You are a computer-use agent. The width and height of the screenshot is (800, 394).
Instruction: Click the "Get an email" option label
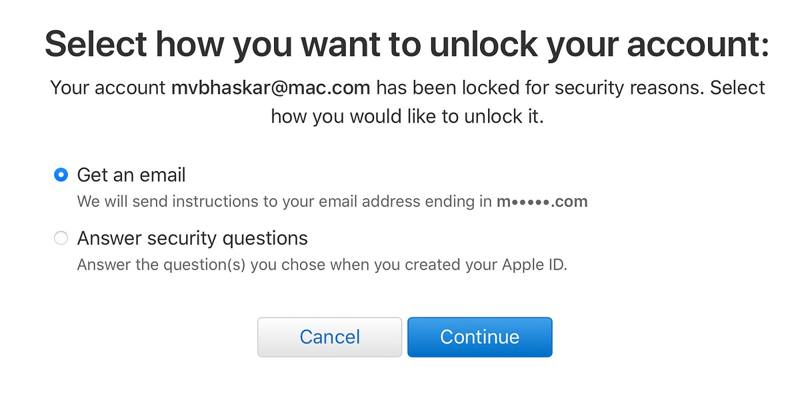pyautogui.click(x=131, y=175)
